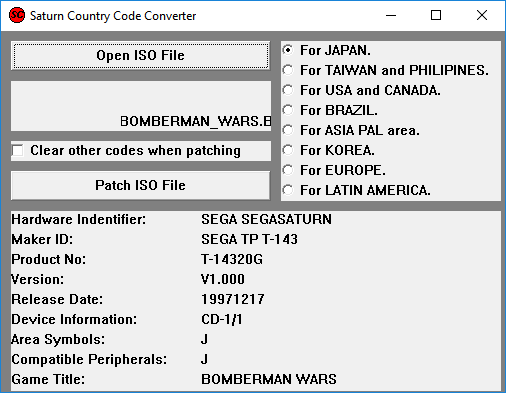The height and width of the screenshot is (393, 506).
Task: Click the Game Title label
Action: (x=48, y=379)
